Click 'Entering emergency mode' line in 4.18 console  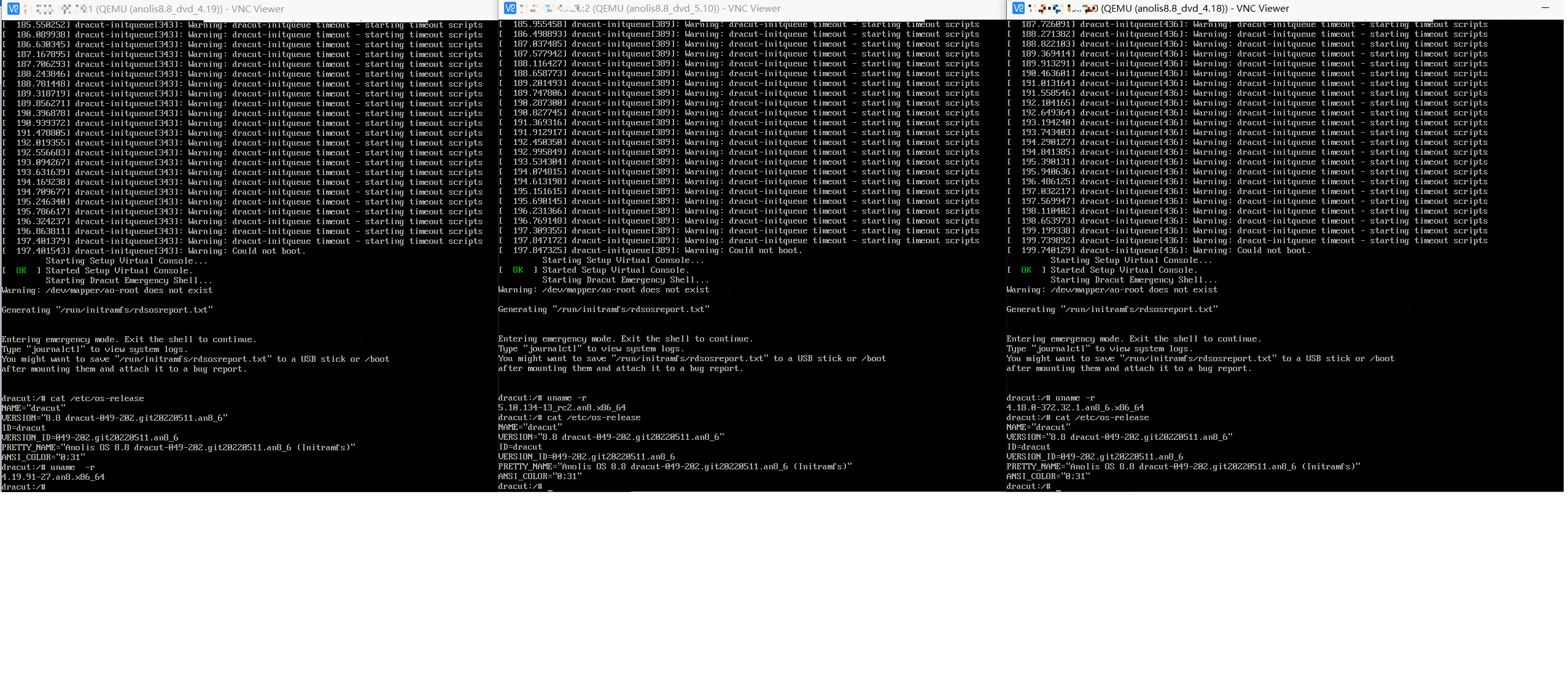click(x=1133, y=339)
